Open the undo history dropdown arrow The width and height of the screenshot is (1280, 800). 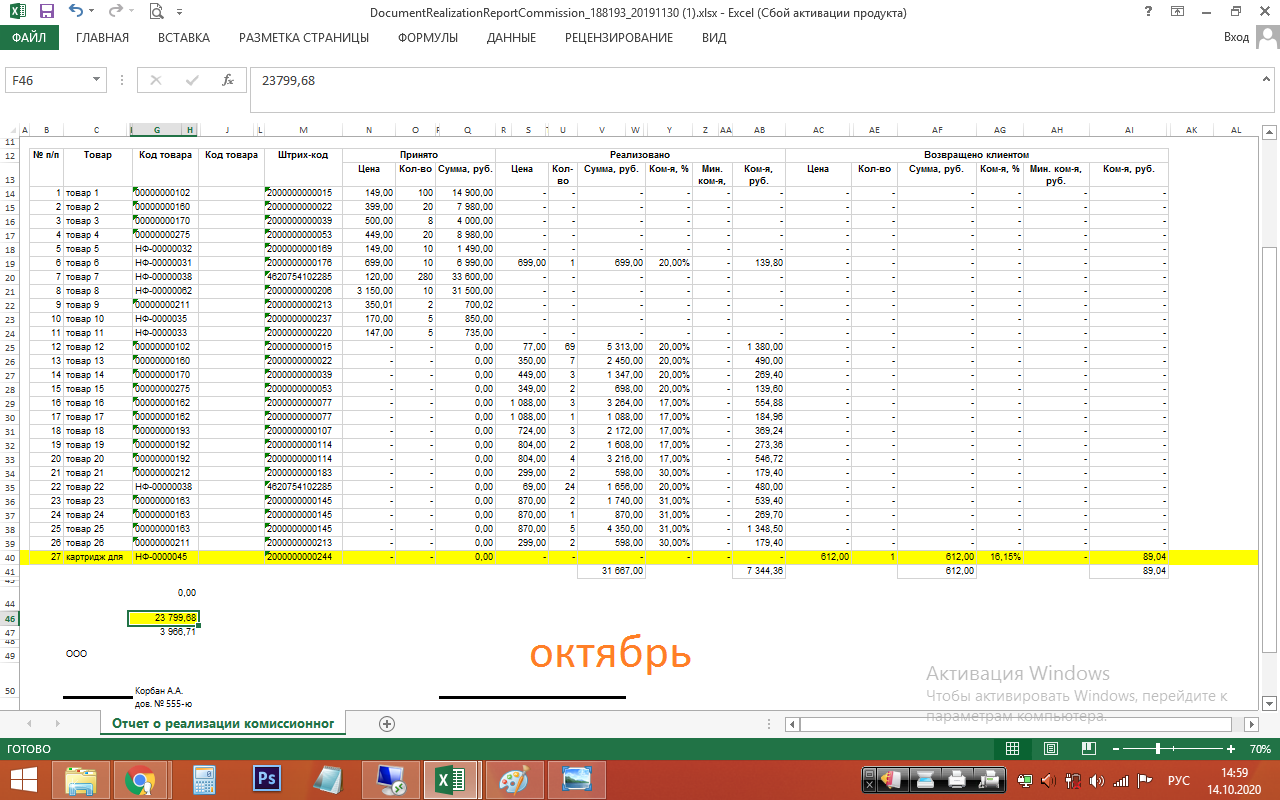pyautogui.click(x=92, y=13)
